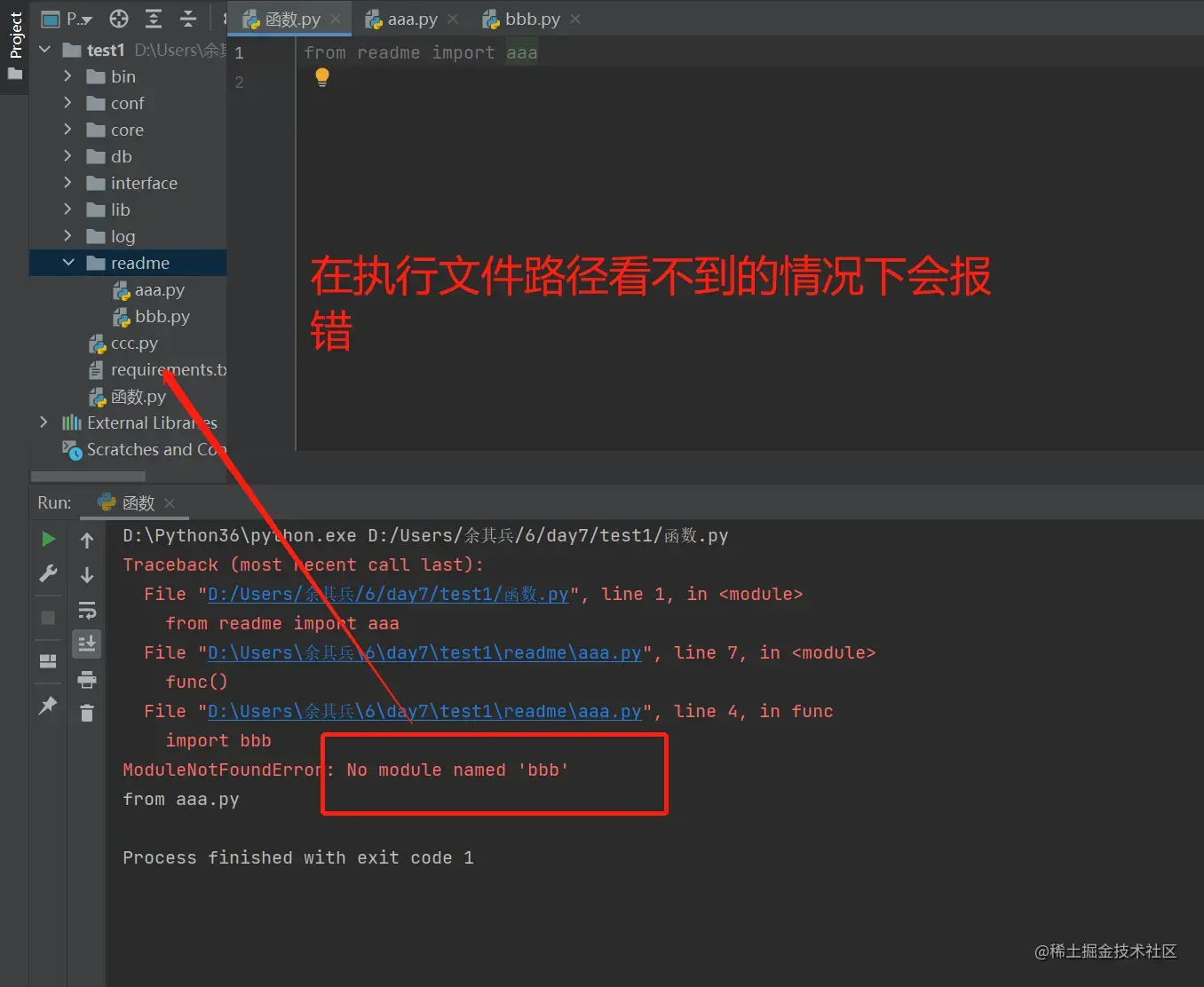The image size is (1204, 987).
Task: Collapse the test1 project root
Action: (x=45, y=50)
